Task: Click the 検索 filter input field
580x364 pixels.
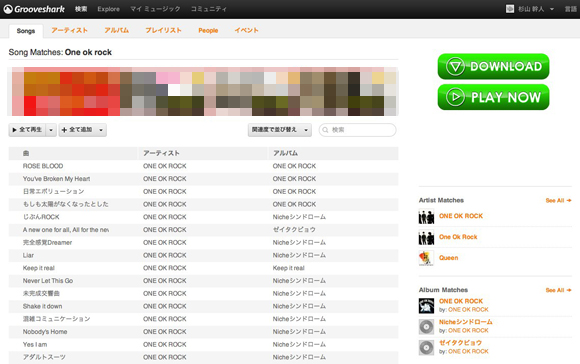Action: (x=357, y=130)
